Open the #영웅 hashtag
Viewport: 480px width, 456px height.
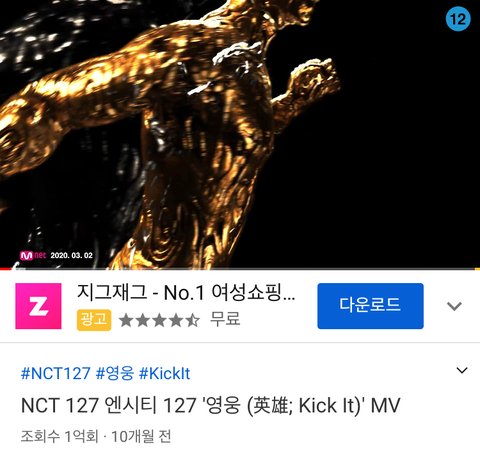(x=115, y=373)
